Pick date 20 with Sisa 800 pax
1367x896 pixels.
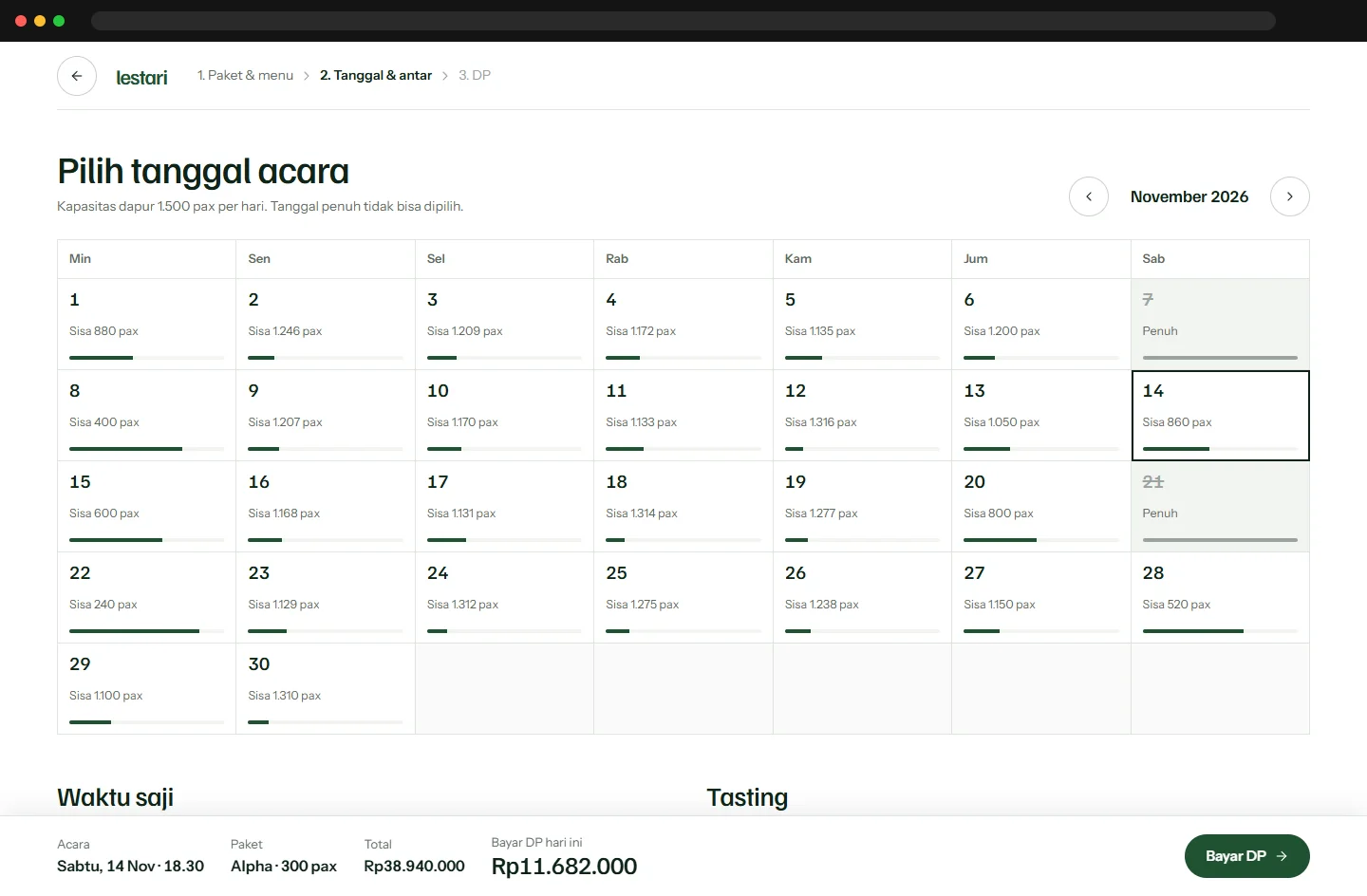click(1041, 507)
